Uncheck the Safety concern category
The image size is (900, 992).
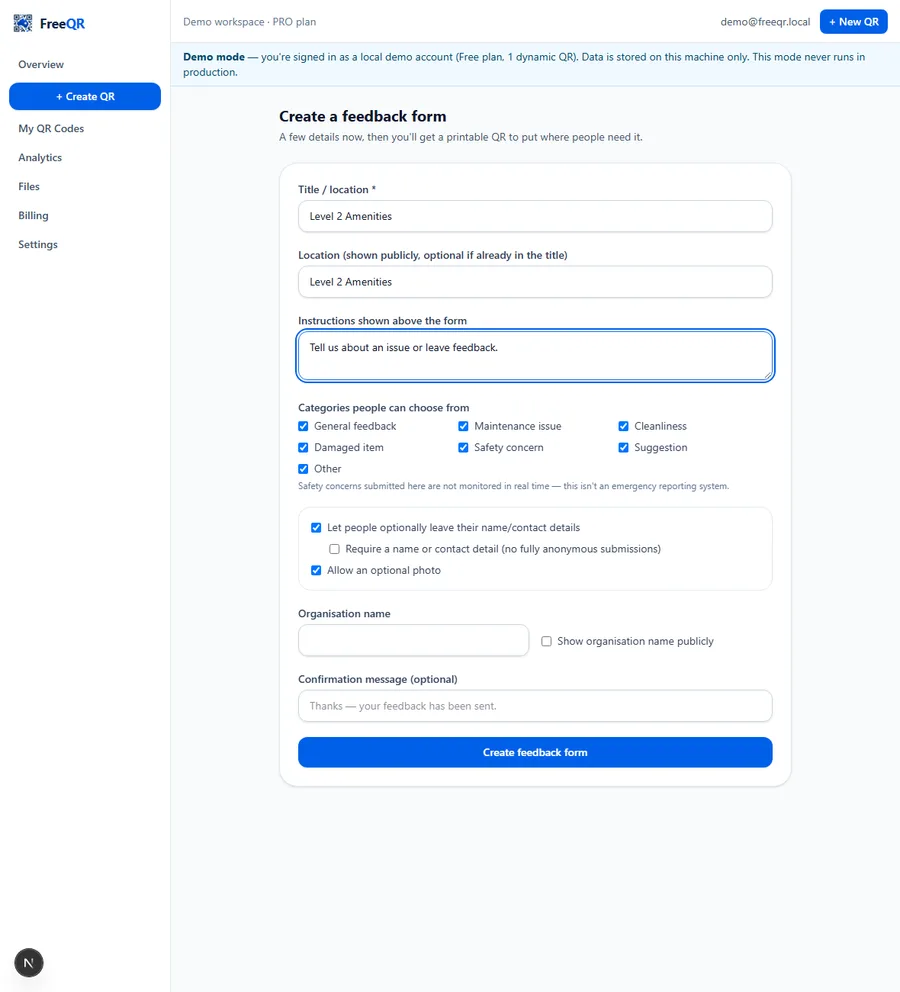pos(464,448)
